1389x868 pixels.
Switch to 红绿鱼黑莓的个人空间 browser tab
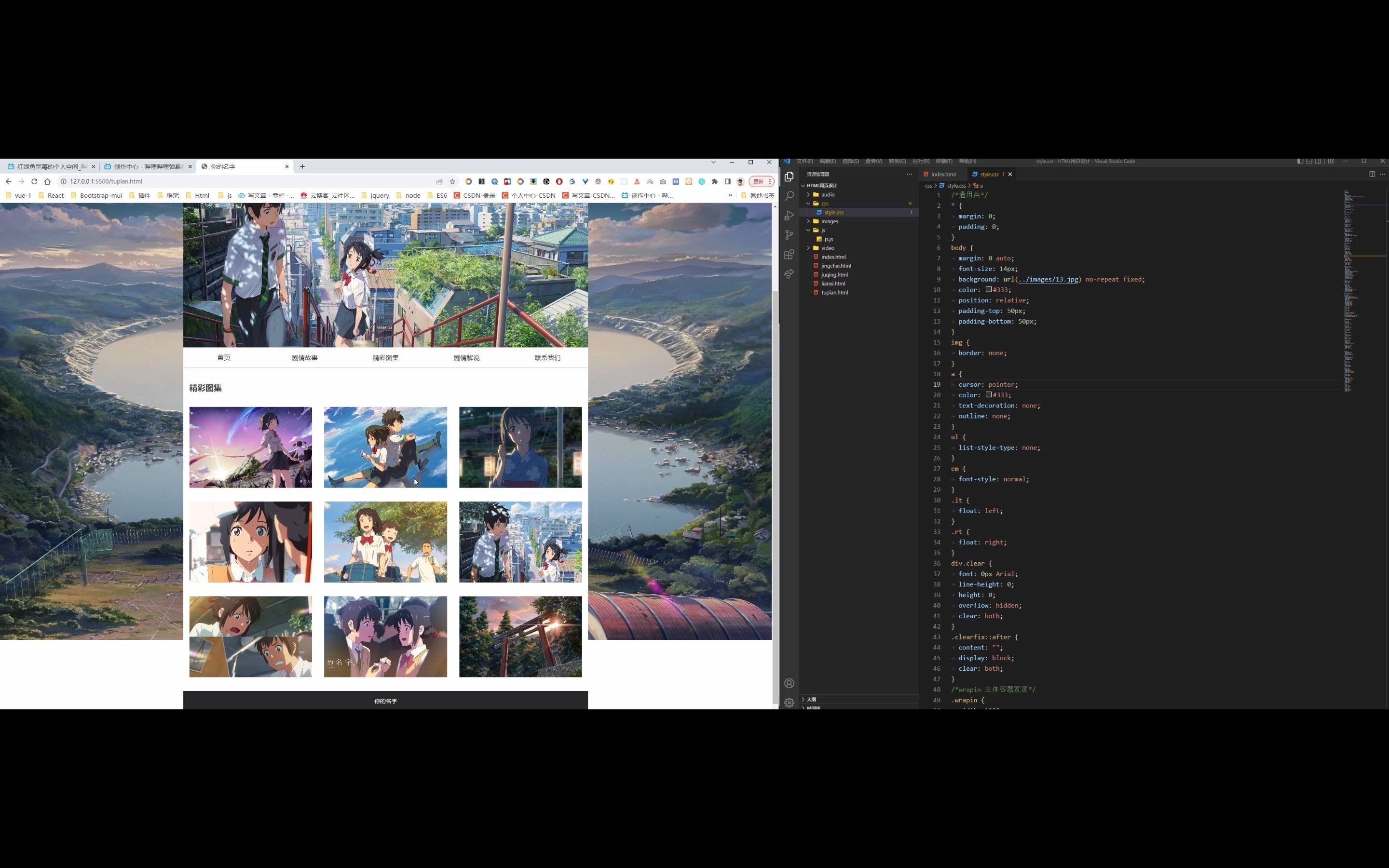click(x=51, y=166)
